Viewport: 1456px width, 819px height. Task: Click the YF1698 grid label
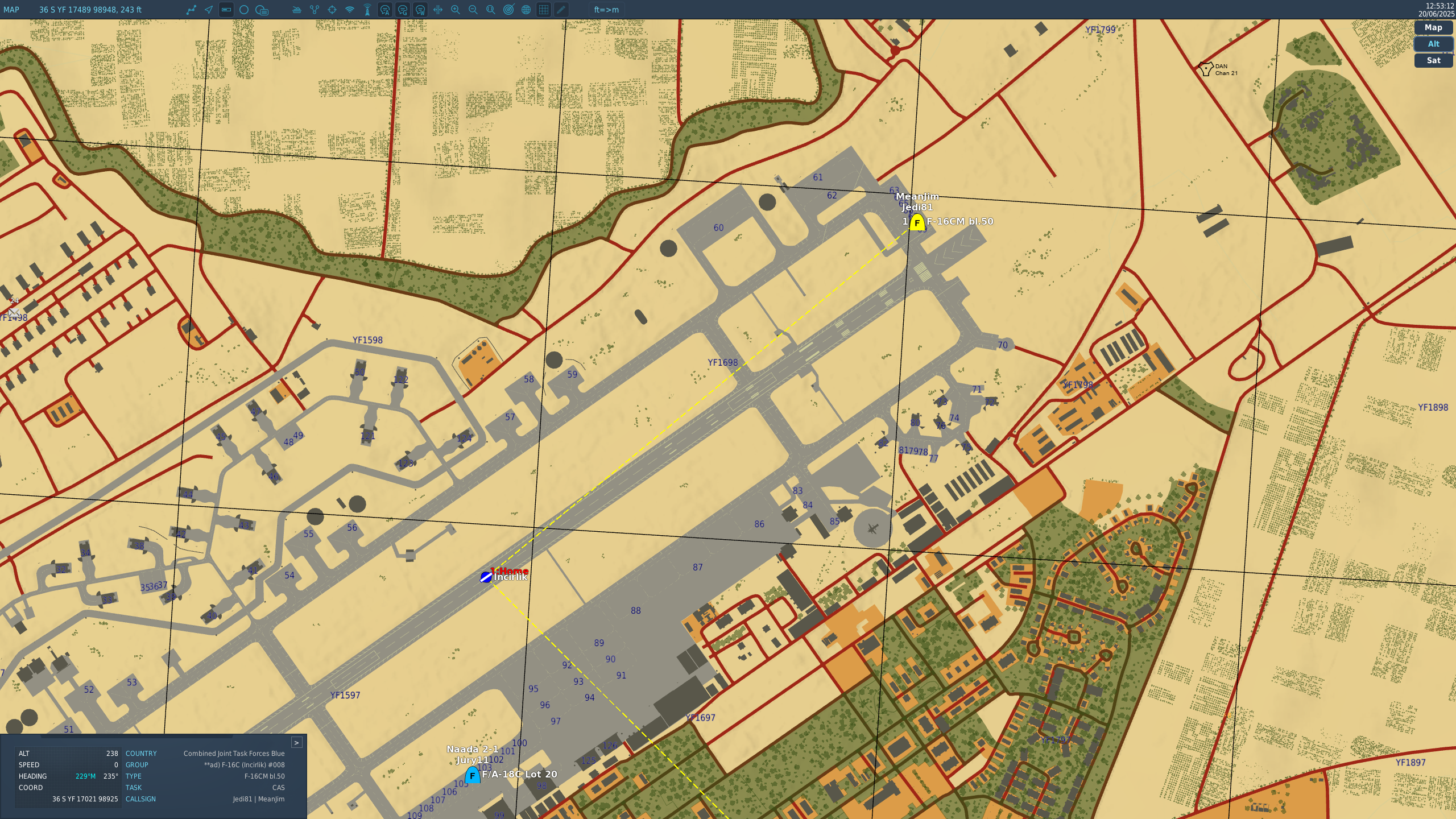(x=723, y=362)
